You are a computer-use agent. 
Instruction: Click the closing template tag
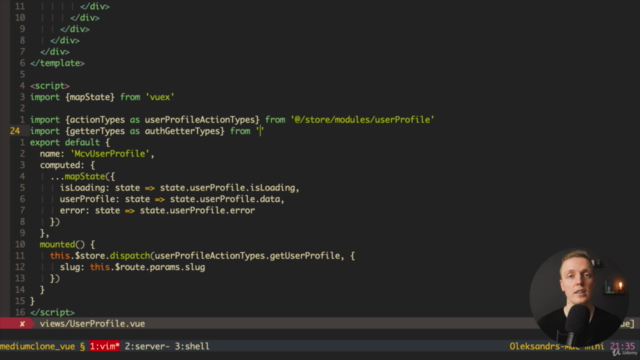pos(57,63)
